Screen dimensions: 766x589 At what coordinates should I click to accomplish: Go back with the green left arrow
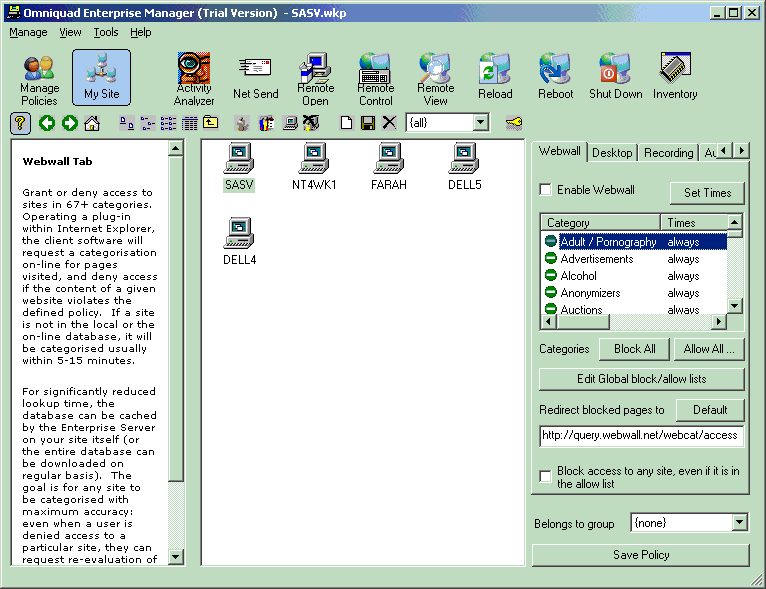point(47,123)
